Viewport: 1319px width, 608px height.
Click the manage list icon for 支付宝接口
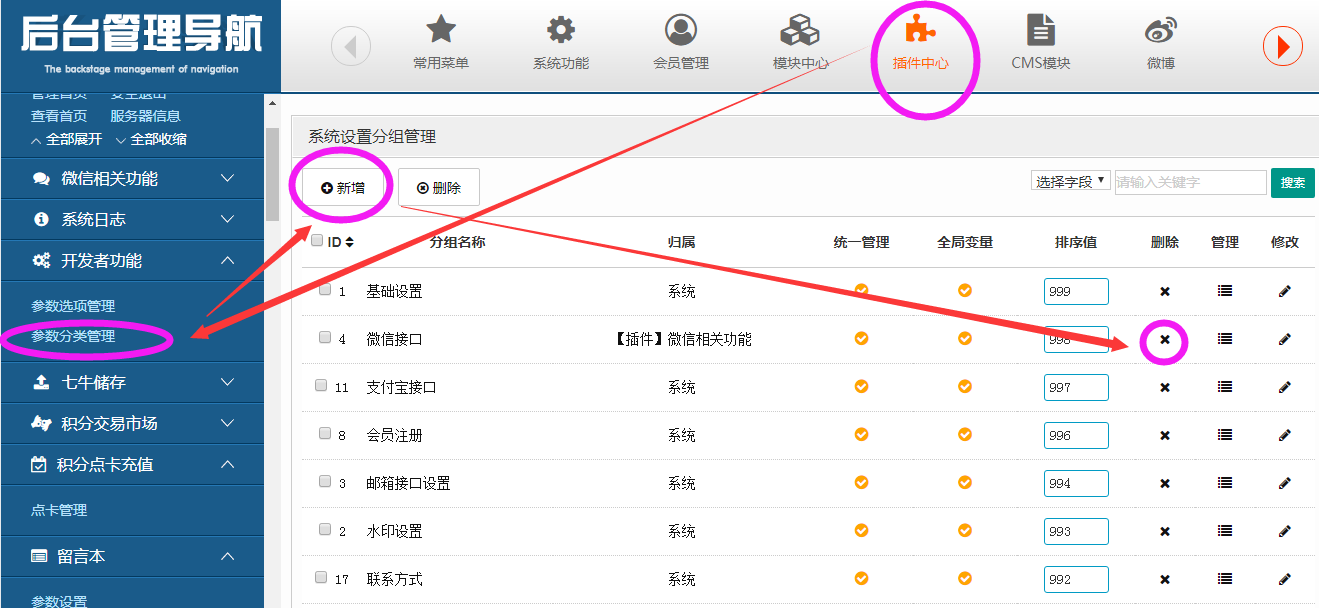tap(1225, 387)
